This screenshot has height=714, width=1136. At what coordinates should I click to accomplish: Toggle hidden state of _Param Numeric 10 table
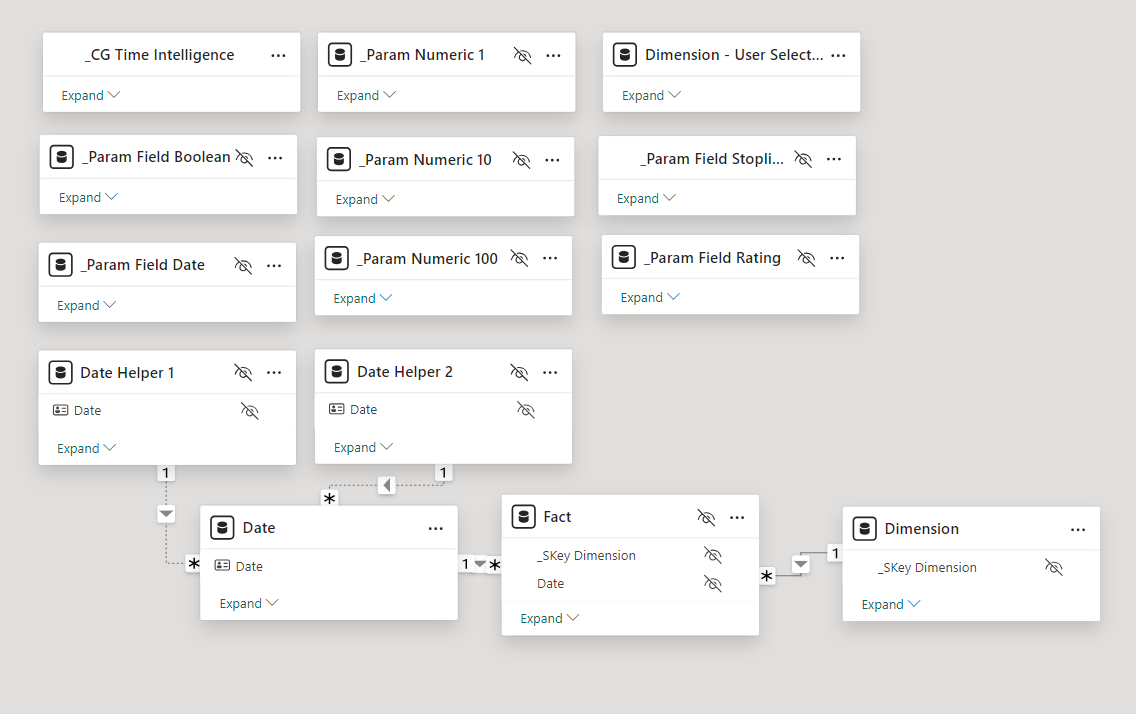point(521,160)
